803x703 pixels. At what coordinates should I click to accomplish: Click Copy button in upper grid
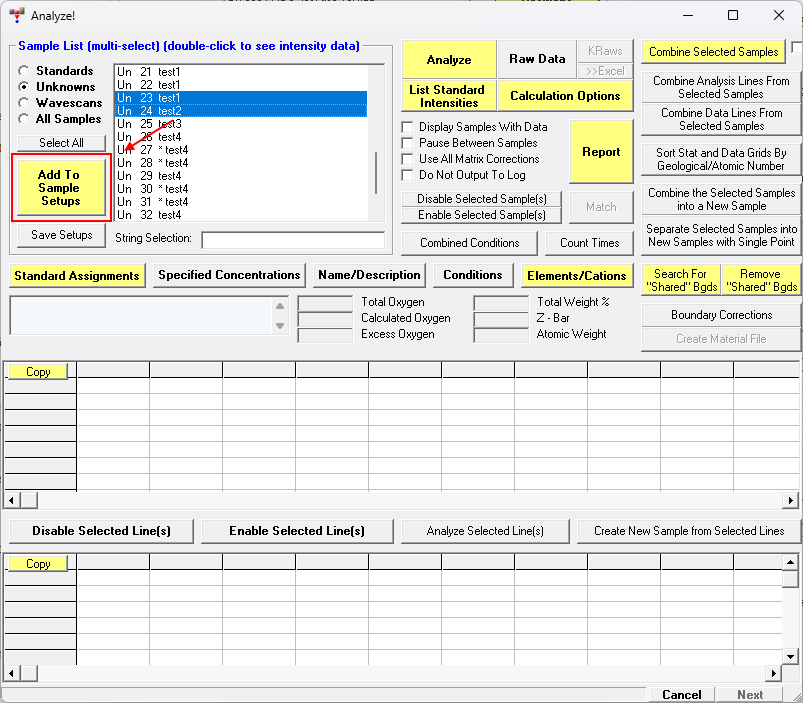pos(38,372)
